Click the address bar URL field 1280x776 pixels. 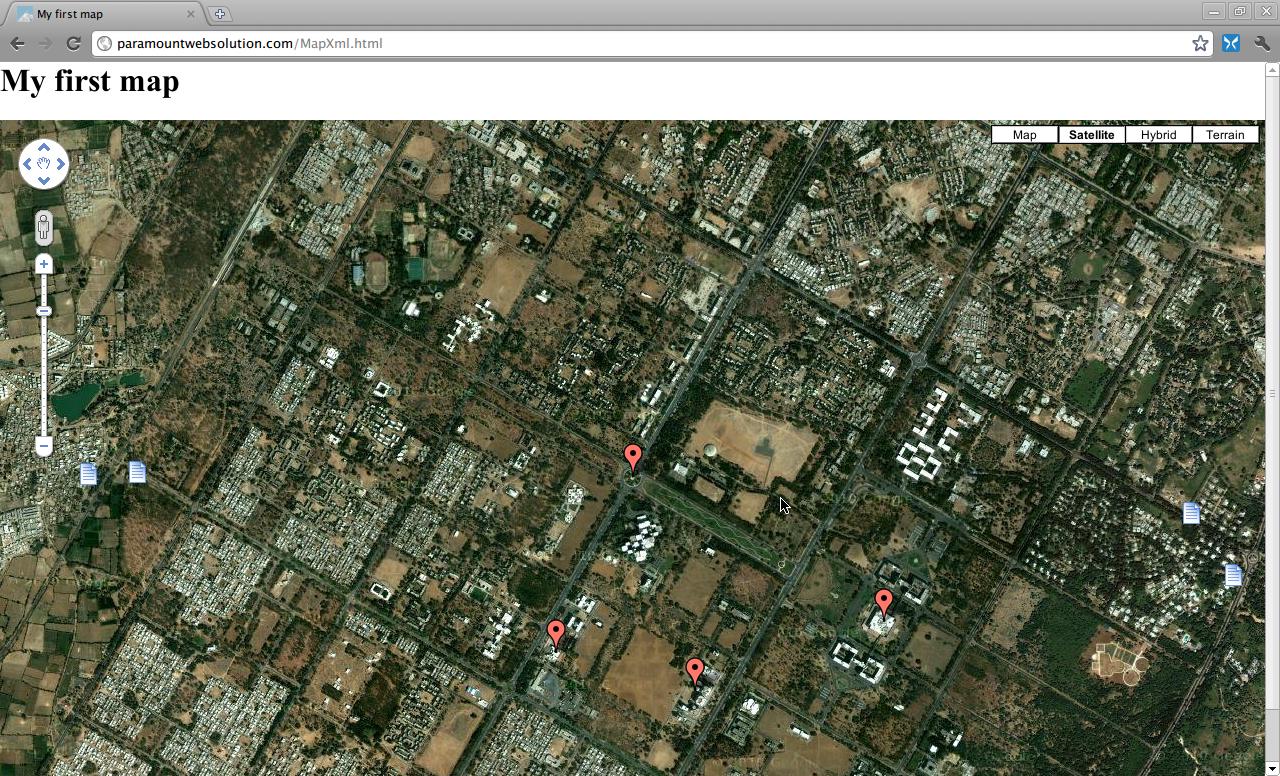(640, 43)
